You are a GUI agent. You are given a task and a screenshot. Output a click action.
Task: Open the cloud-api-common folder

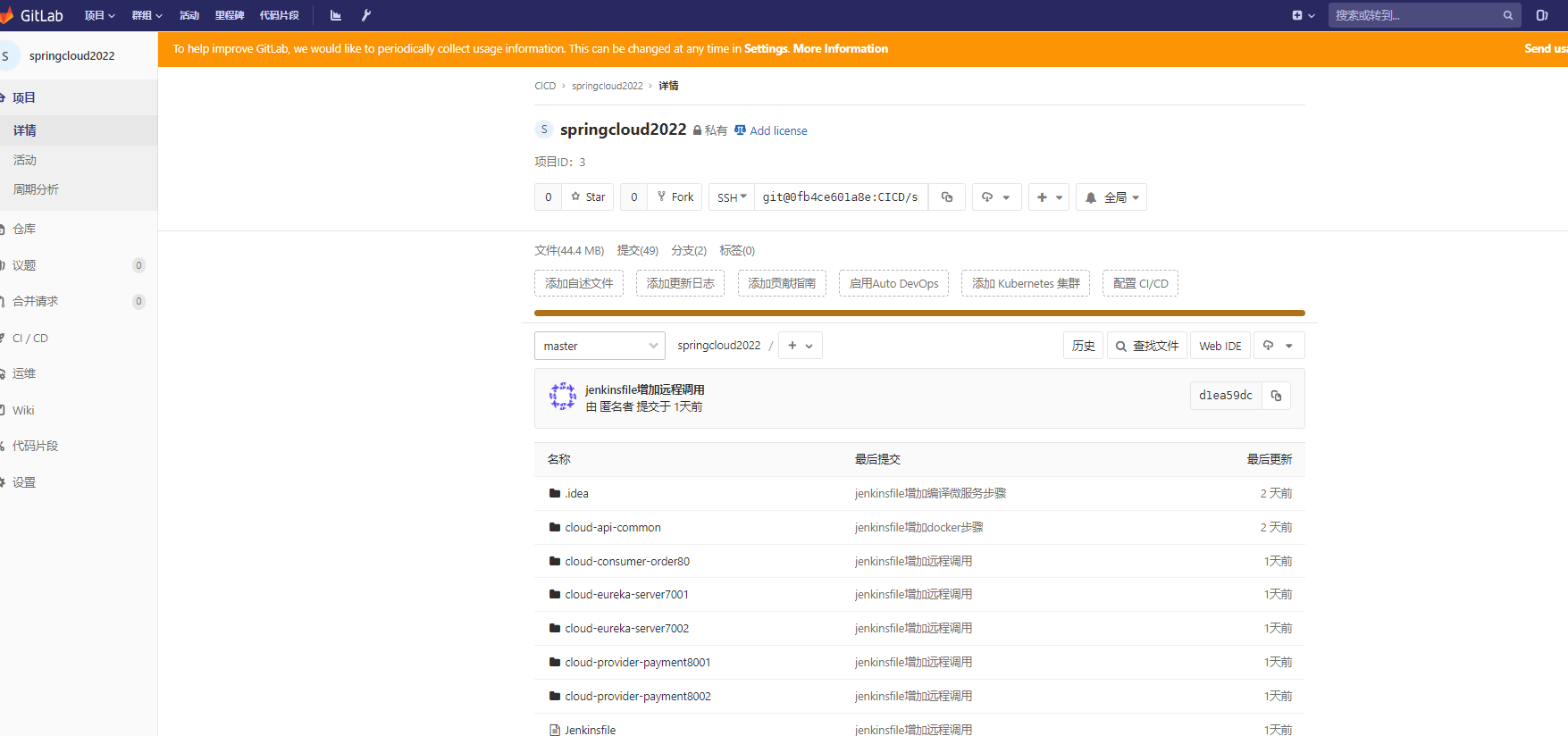click(613, 527)
